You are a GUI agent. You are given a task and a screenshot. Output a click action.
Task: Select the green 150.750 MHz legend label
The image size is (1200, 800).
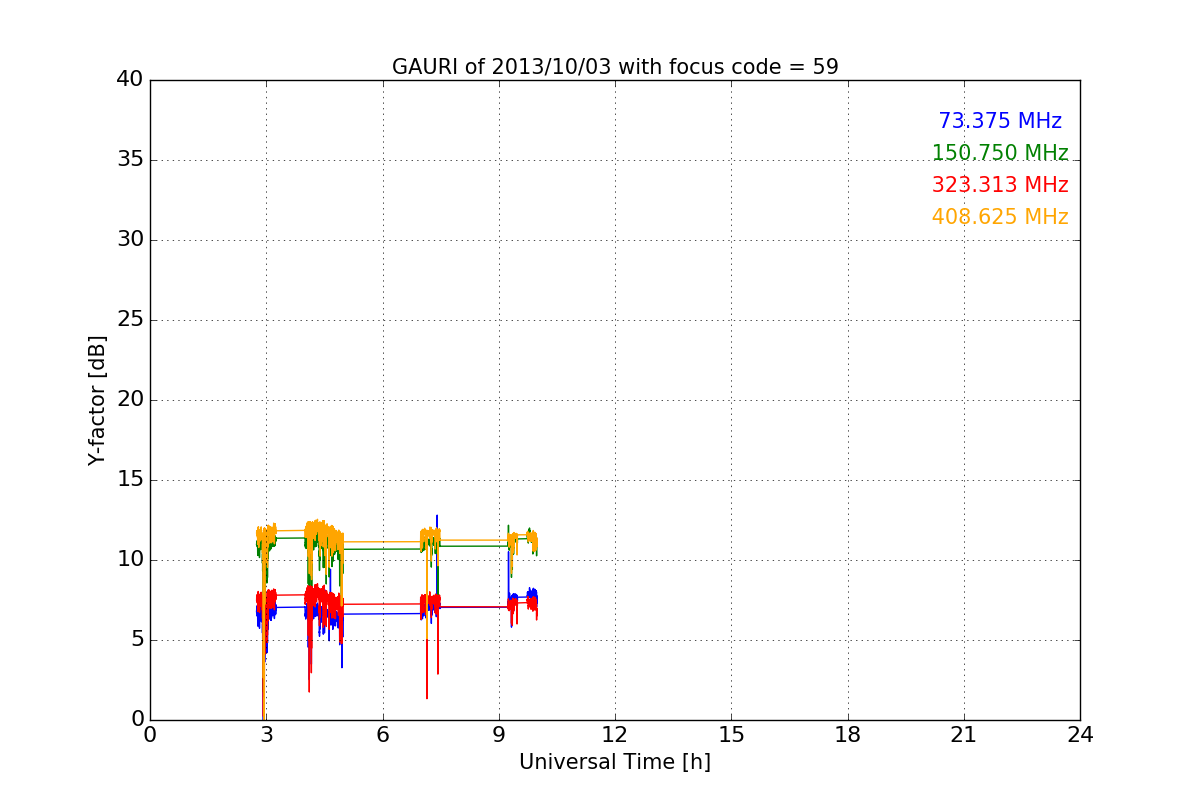(x=1000, y=153)
